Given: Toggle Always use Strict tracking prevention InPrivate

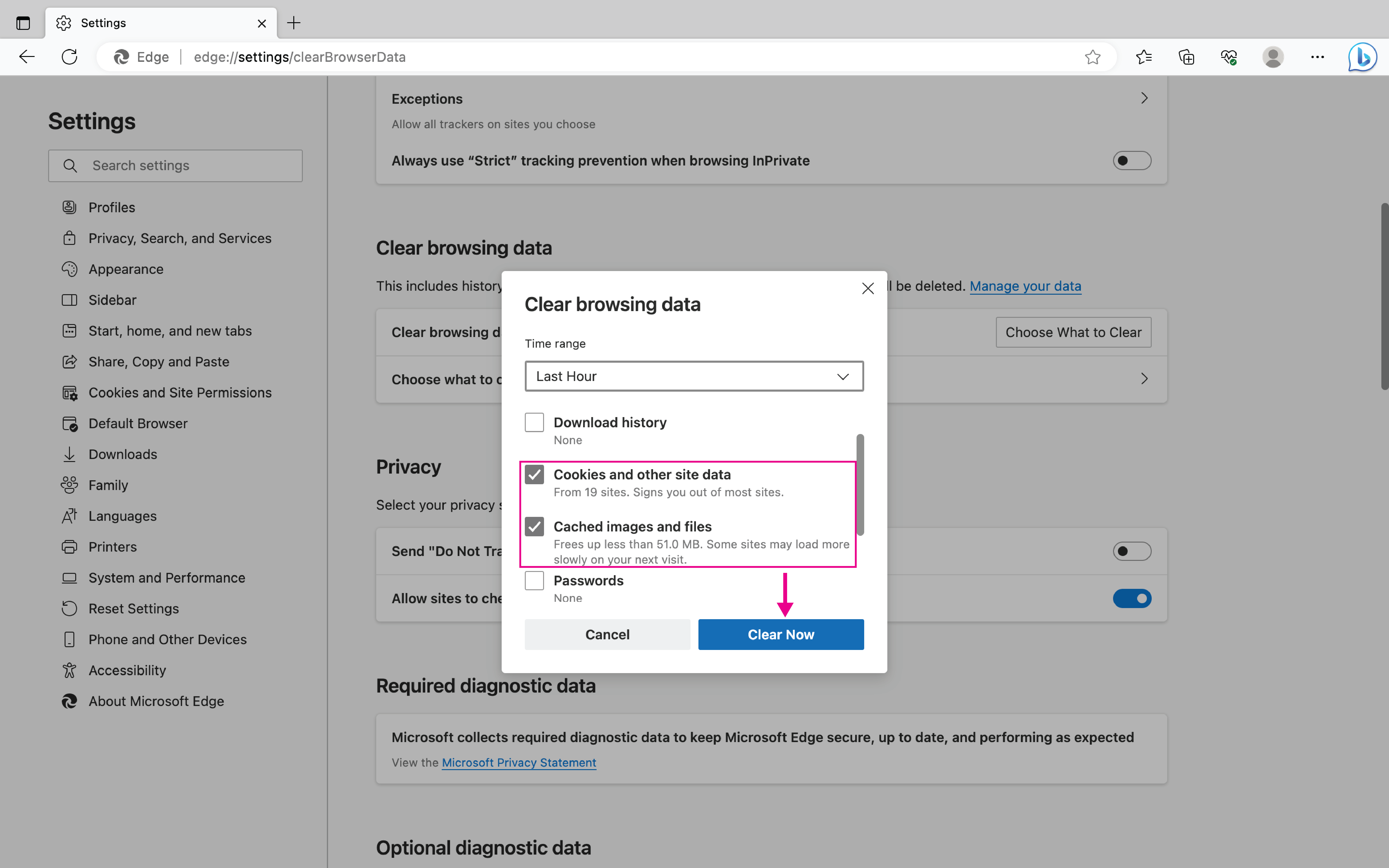Looking at the screenshot, I should [x=1132, y=161].
